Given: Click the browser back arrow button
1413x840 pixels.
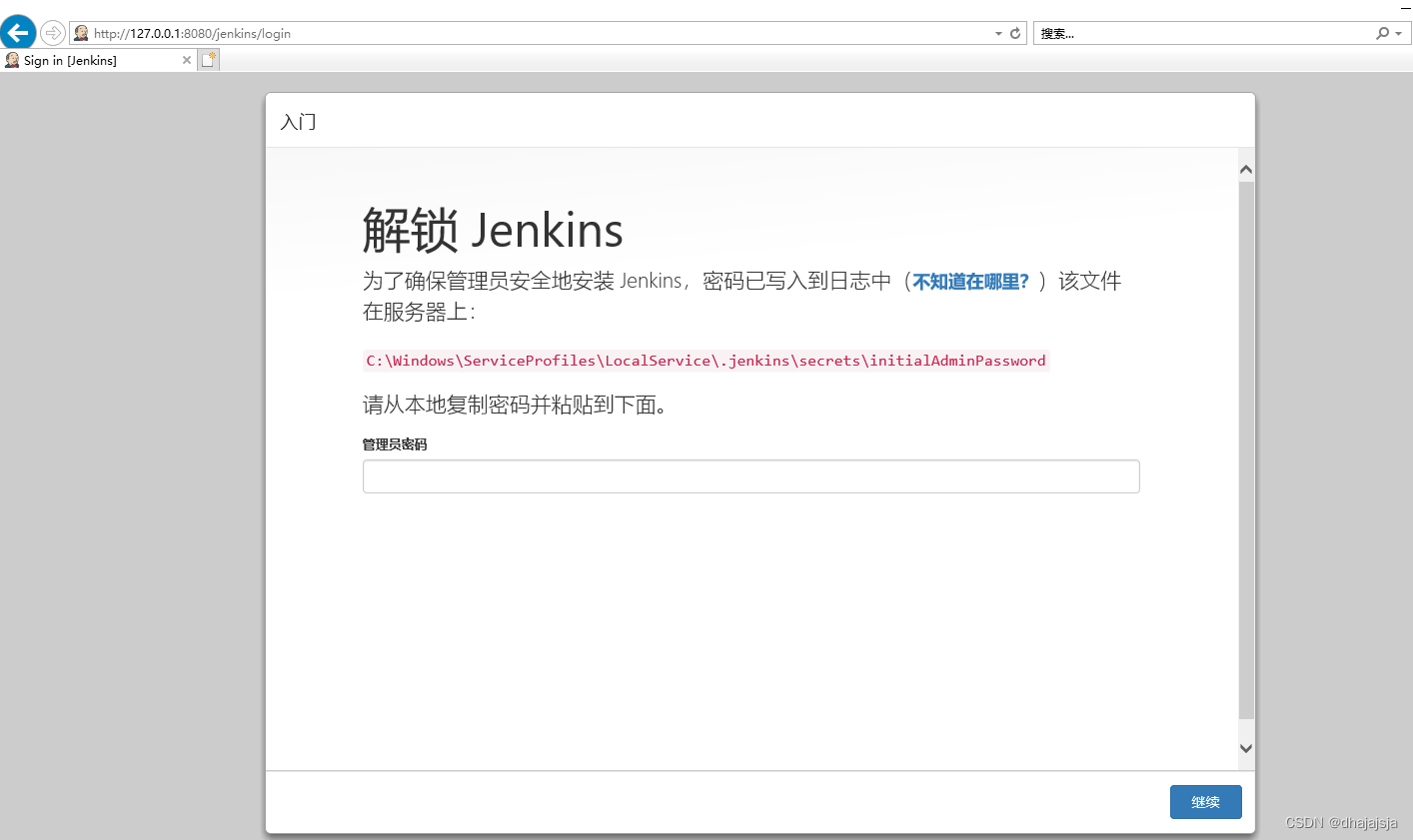Looking at the screenshot, I should click(x=18, y=32).
